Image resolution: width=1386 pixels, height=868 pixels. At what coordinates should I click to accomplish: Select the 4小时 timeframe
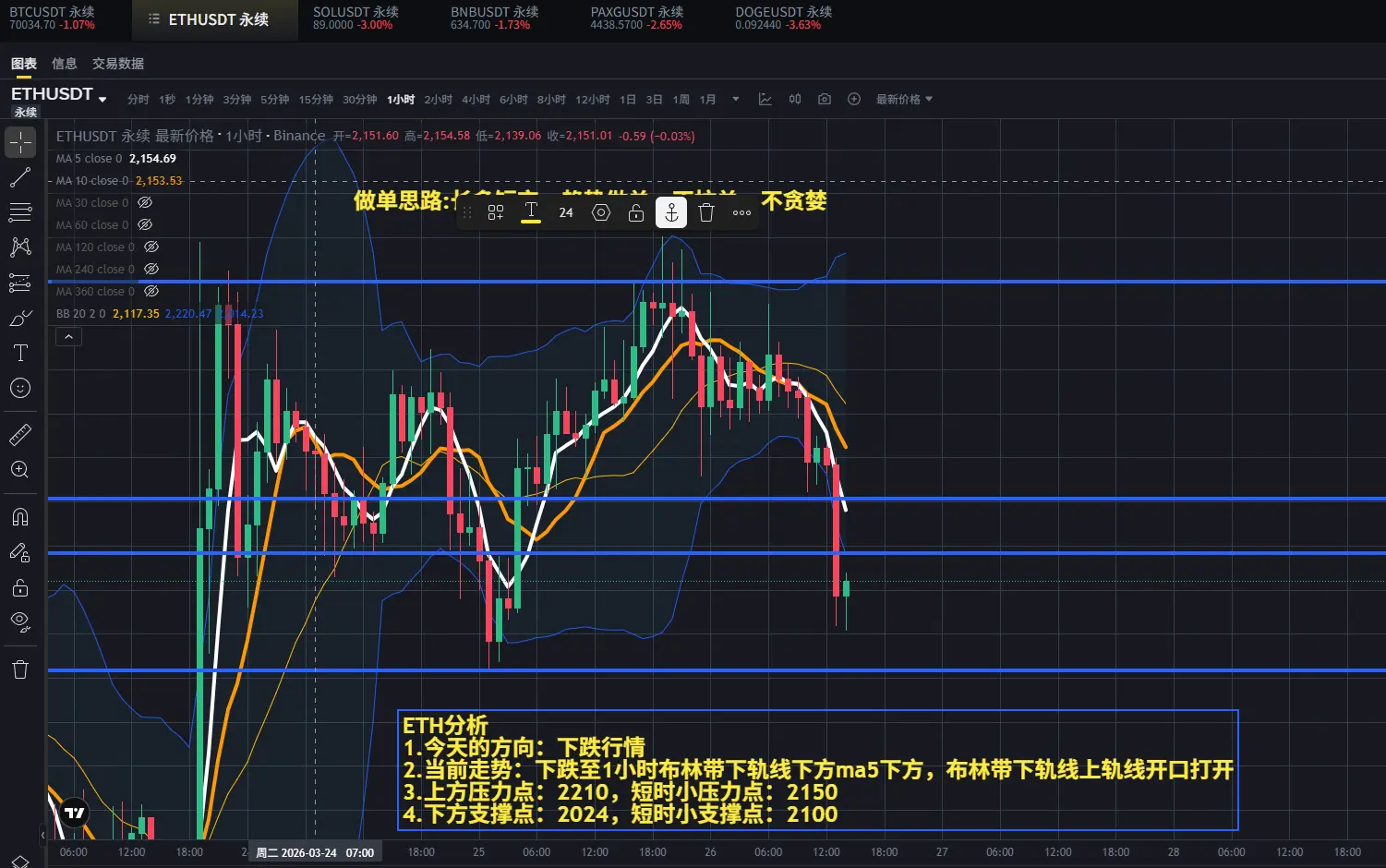pyautogui.click(x=476, y=99)
